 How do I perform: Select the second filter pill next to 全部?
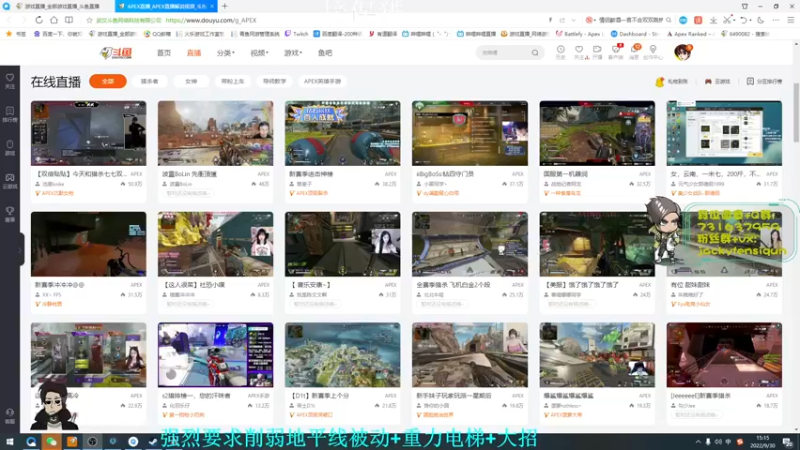pos(149,81)
